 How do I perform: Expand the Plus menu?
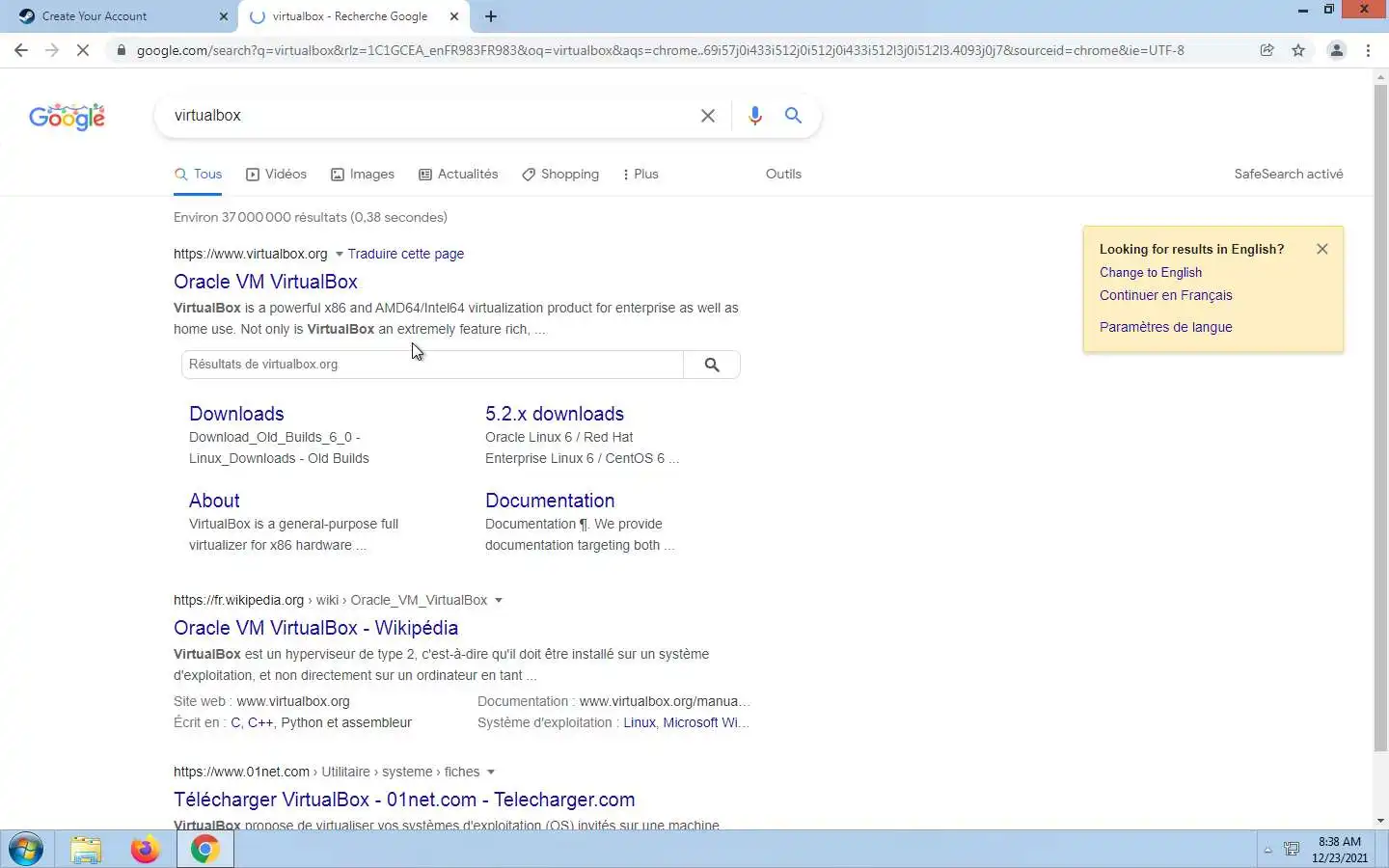click(640, 175)
